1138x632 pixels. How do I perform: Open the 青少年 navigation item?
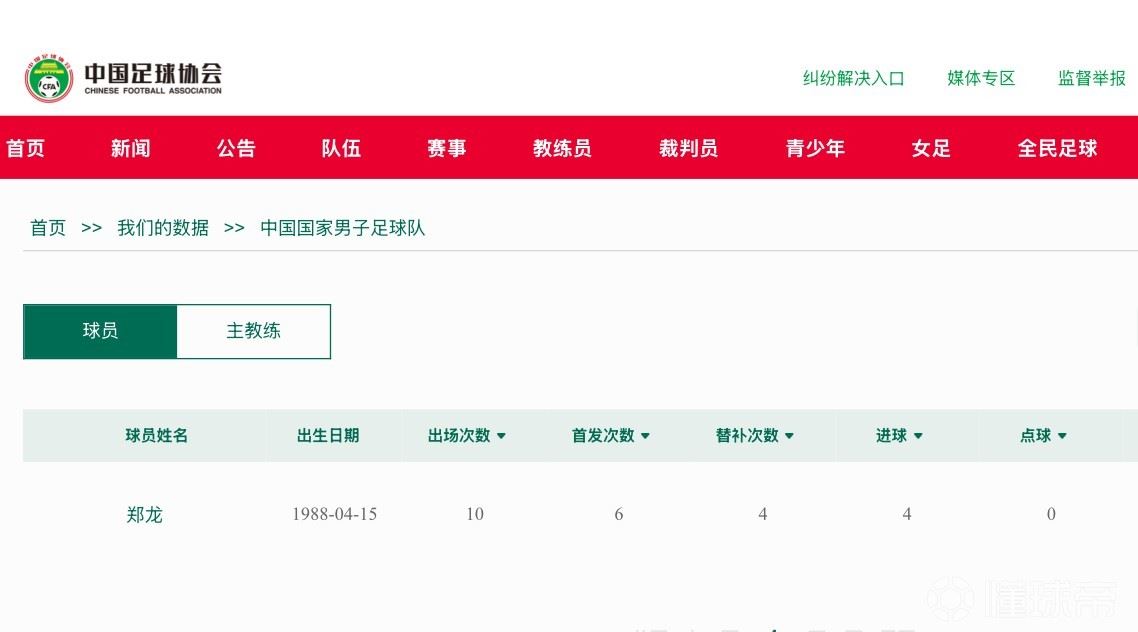pos(815,148)
